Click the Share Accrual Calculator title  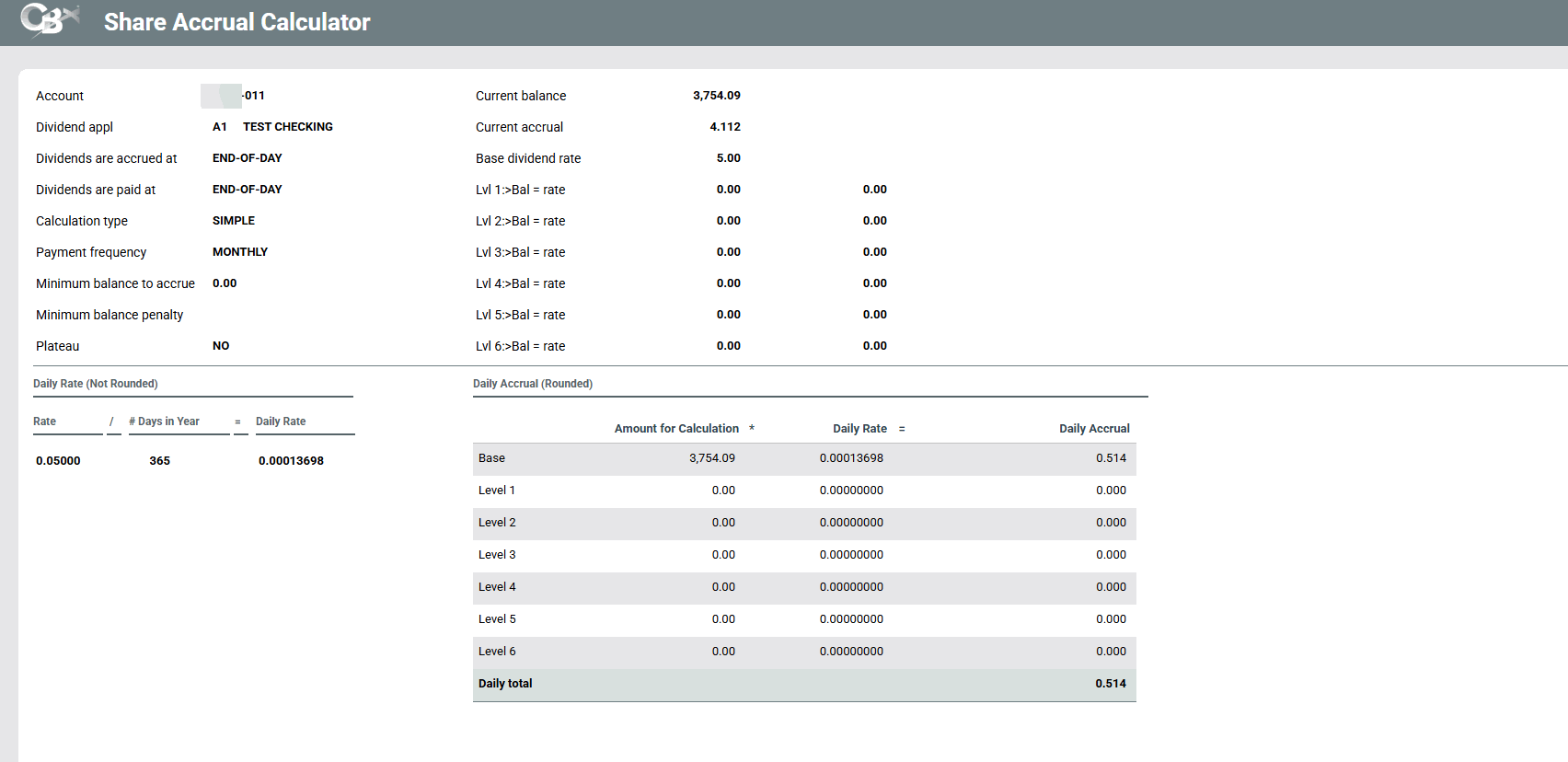[x=236, y=22]
